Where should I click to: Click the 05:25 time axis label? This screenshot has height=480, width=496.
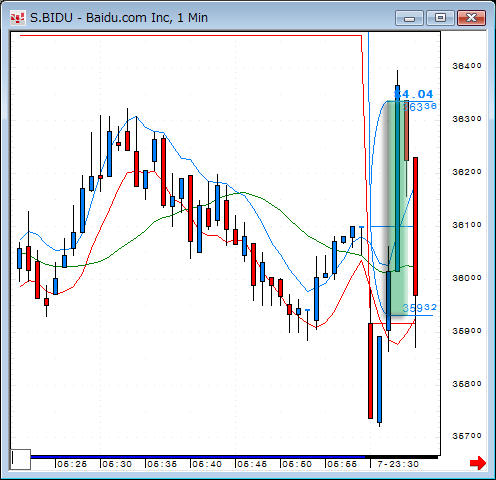click(x=72, y=464)
